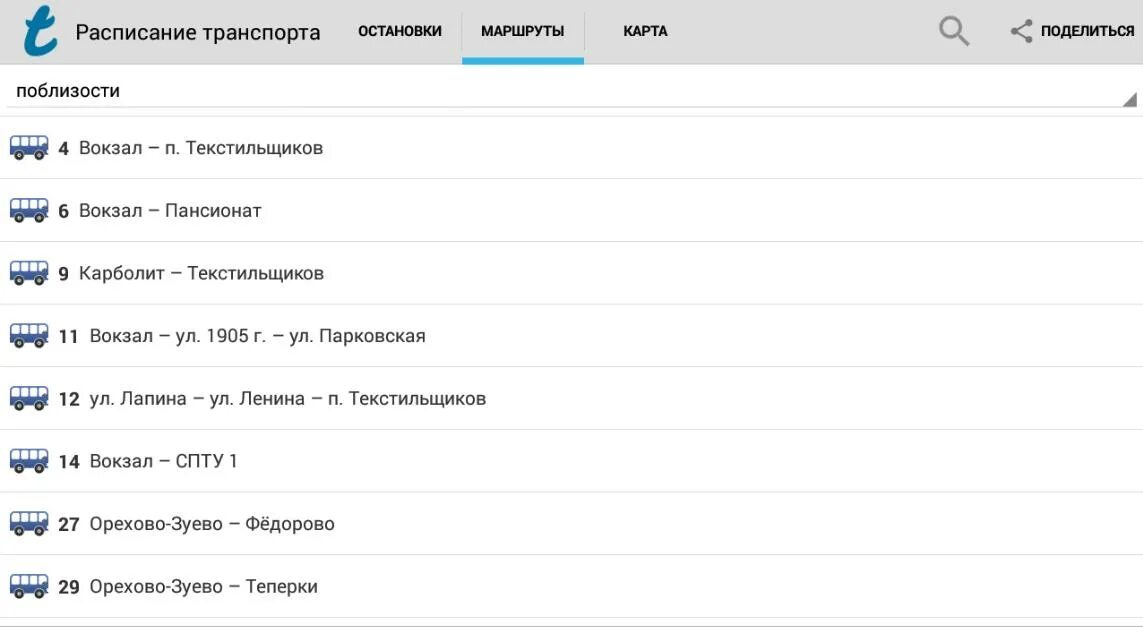
Task: Click the dropdown triangle at spinner corner
Action: pos(1130,99)
